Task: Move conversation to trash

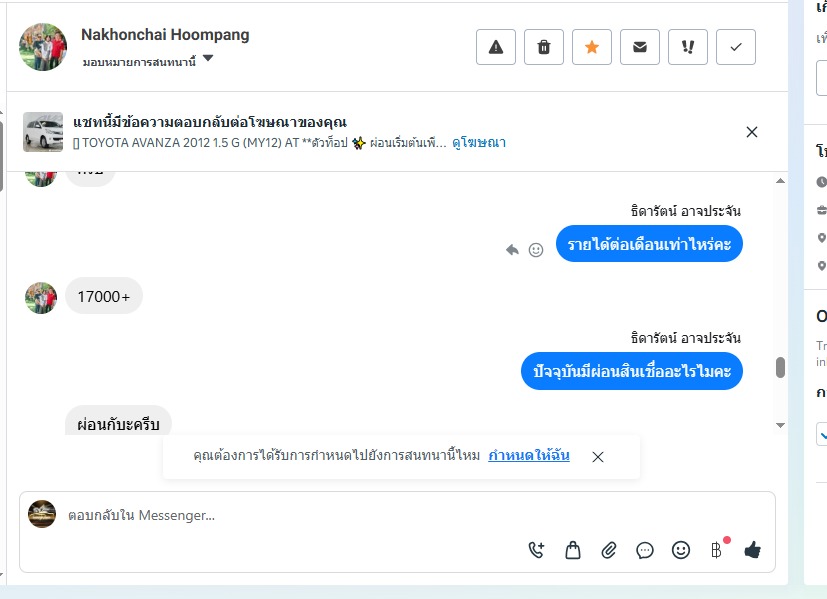Action: (x=544, y=47)
